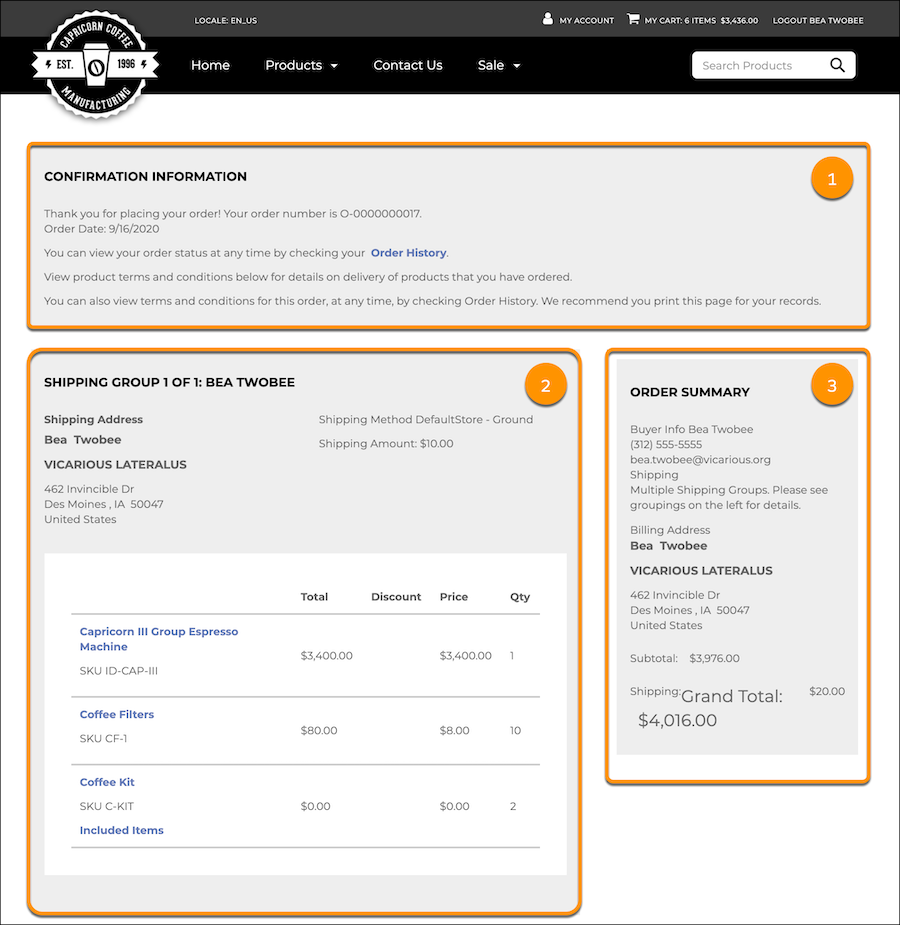The width and height of the screenshot is (900, 925).
Task: Select Home in the navigation bar
Action: tap(210, 65)
